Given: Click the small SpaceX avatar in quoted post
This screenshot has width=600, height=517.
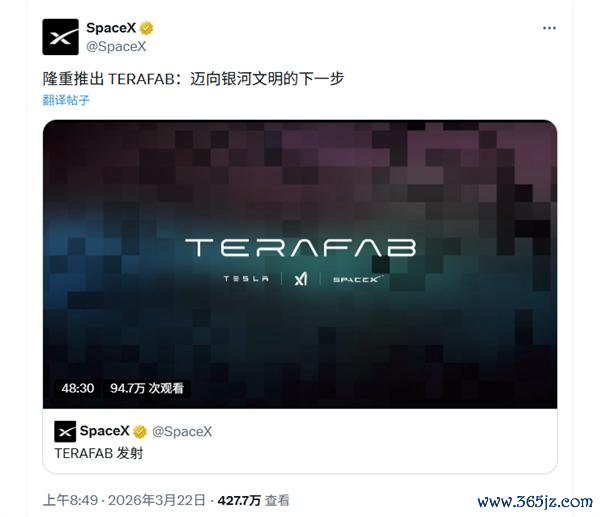Looking at the screenshot, I should point(65,432).
